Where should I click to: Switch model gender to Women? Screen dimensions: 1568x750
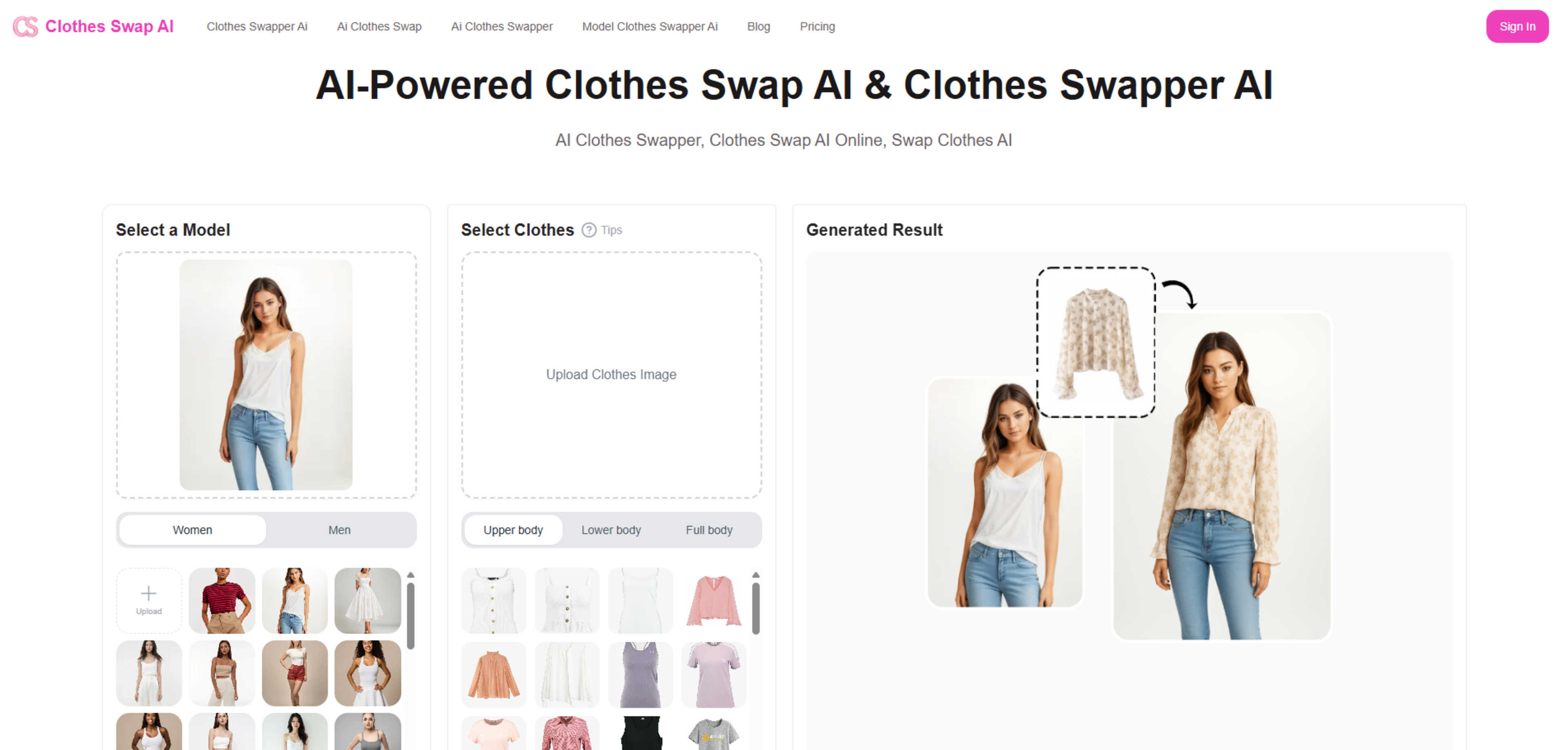coord(192,530)
